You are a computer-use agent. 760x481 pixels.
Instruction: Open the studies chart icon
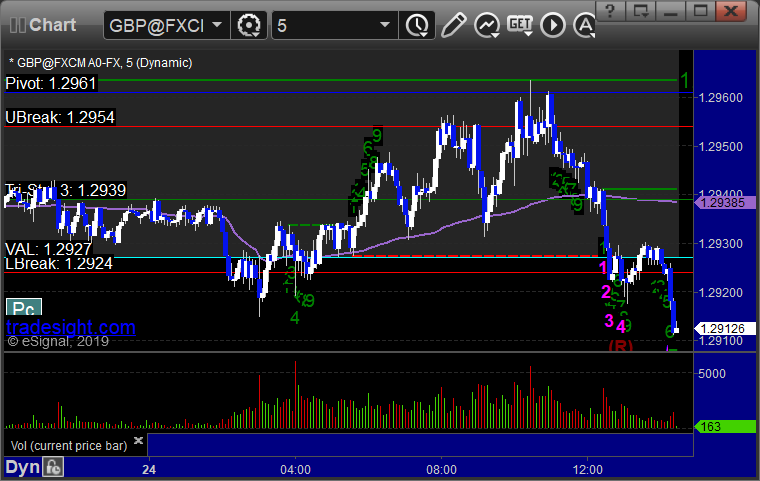pos(487,25)
